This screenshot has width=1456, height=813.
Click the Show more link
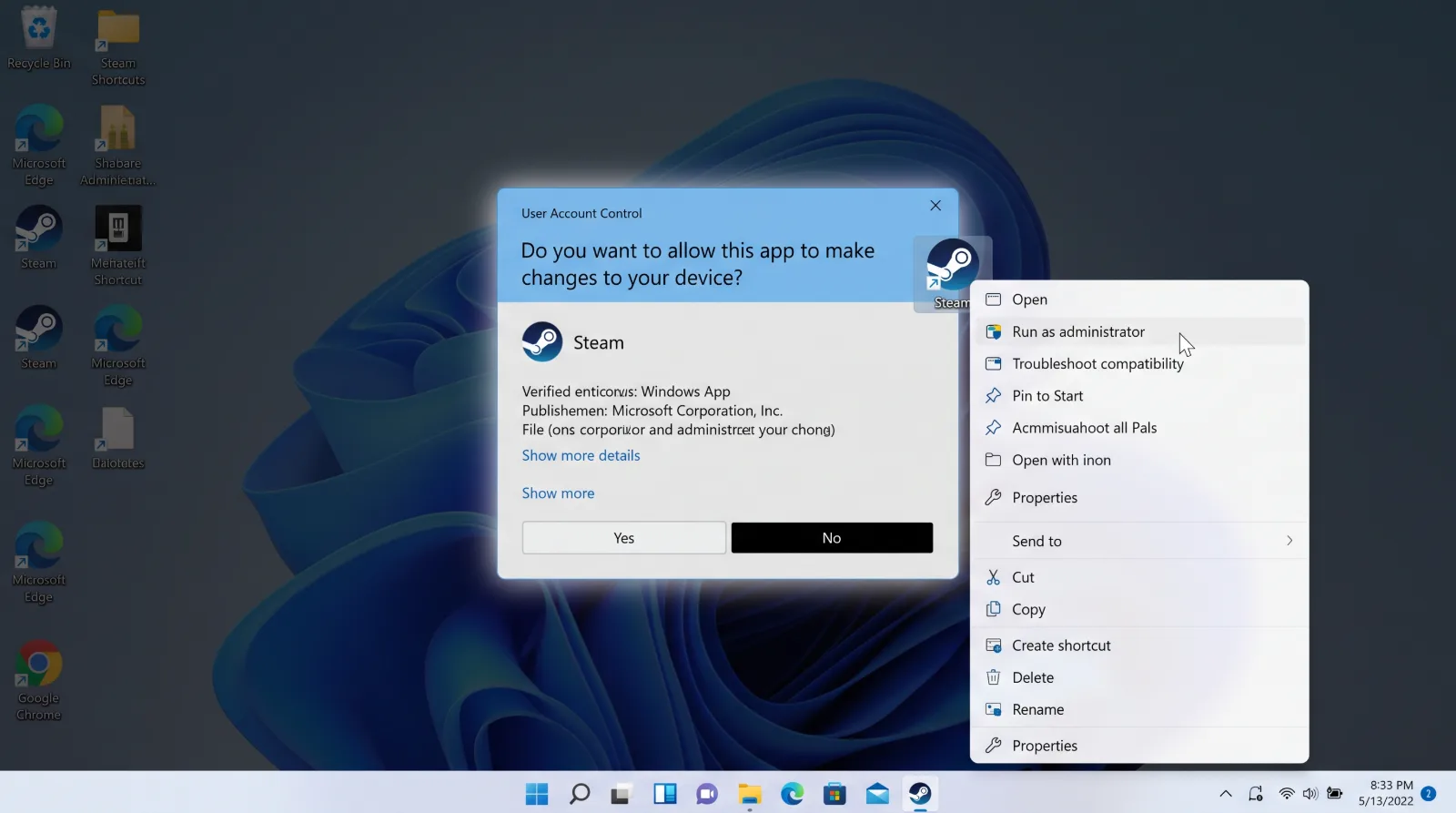click(558, 493)
